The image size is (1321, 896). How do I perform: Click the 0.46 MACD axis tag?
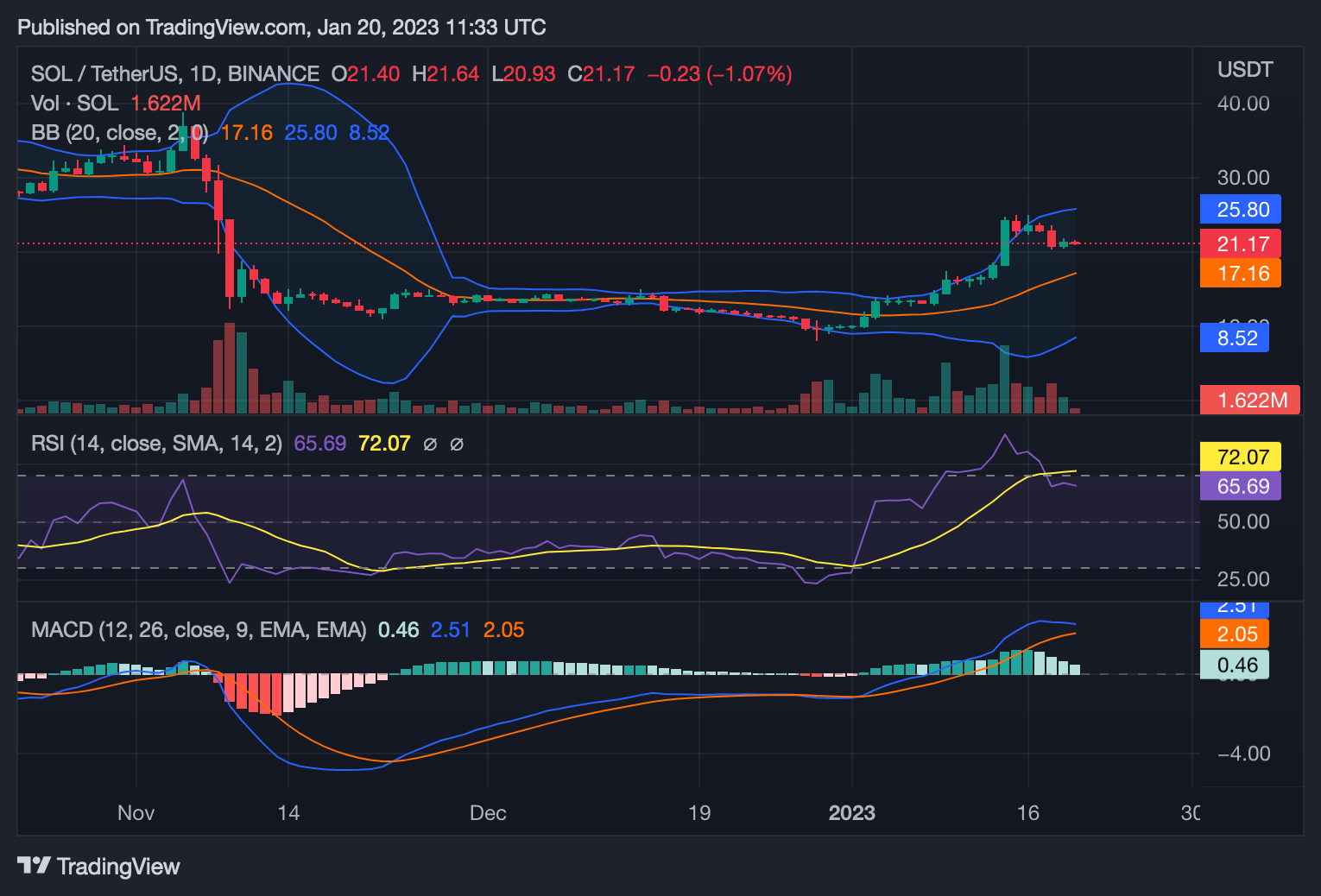1235,665
